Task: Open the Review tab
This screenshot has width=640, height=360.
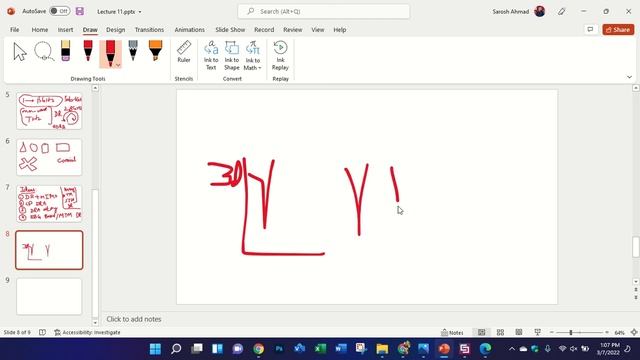Action: [293, 29]
